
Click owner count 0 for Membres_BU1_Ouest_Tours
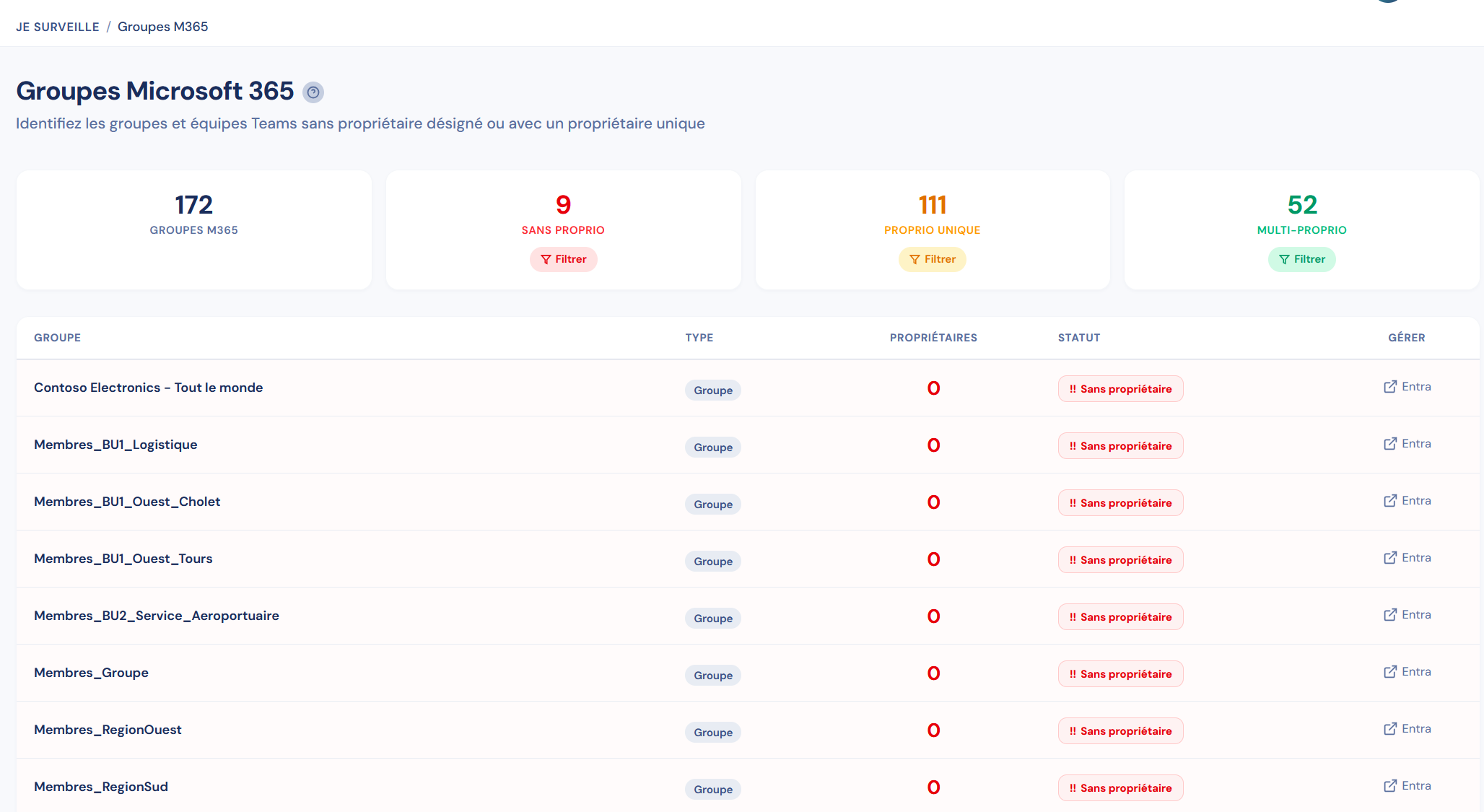[933, 560]
